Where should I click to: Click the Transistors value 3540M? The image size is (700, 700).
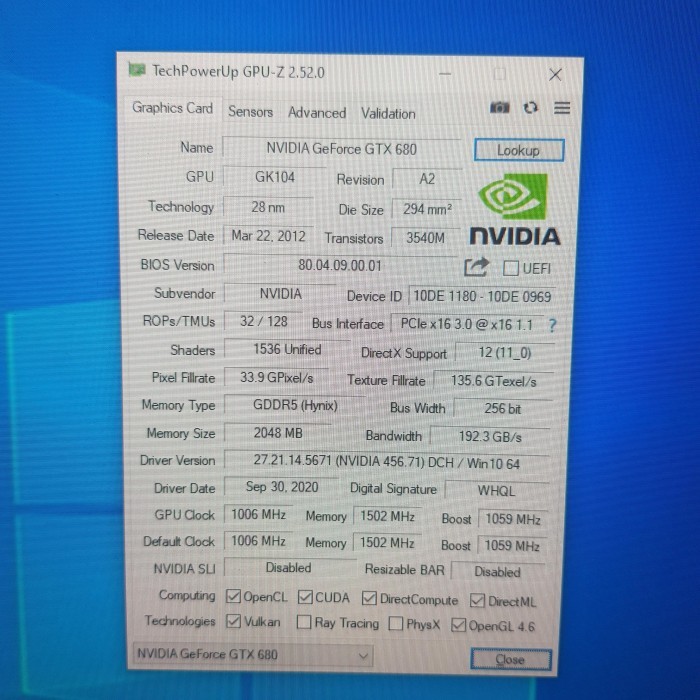425,238
